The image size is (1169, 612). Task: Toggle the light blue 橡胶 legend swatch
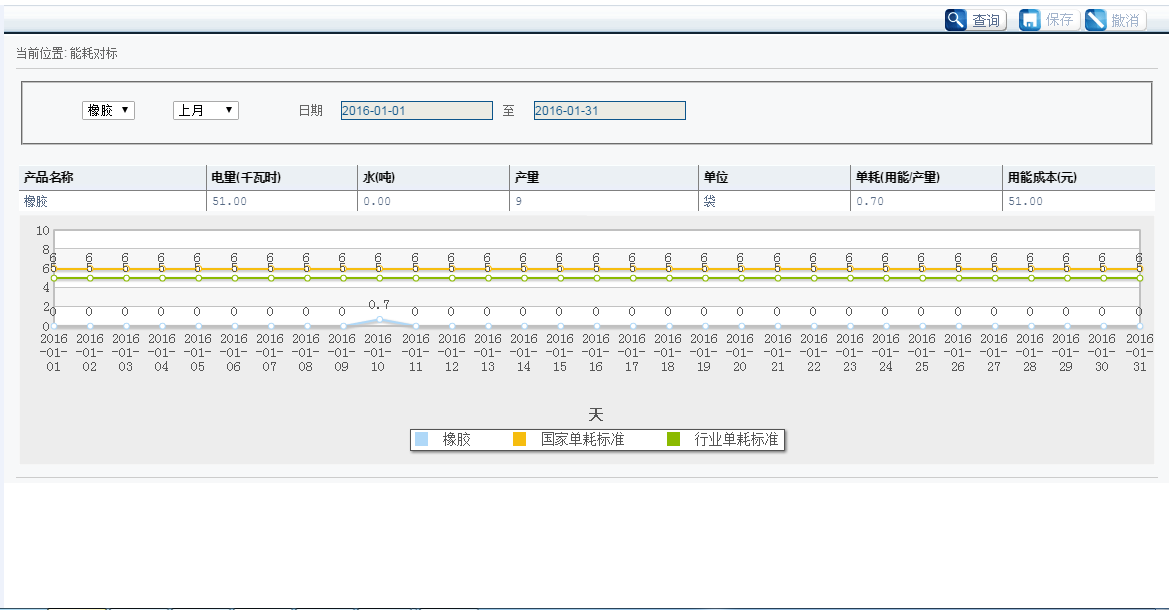422,439
